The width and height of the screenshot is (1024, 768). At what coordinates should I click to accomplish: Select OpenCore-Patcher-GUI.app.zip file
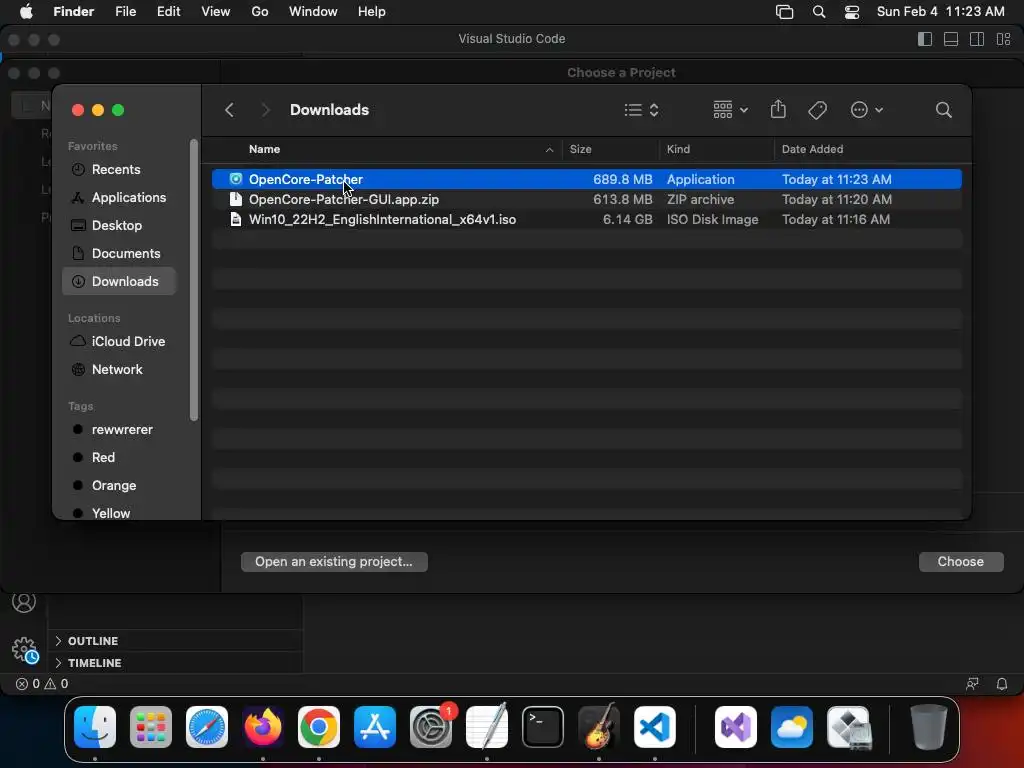[x=586, y=199]
